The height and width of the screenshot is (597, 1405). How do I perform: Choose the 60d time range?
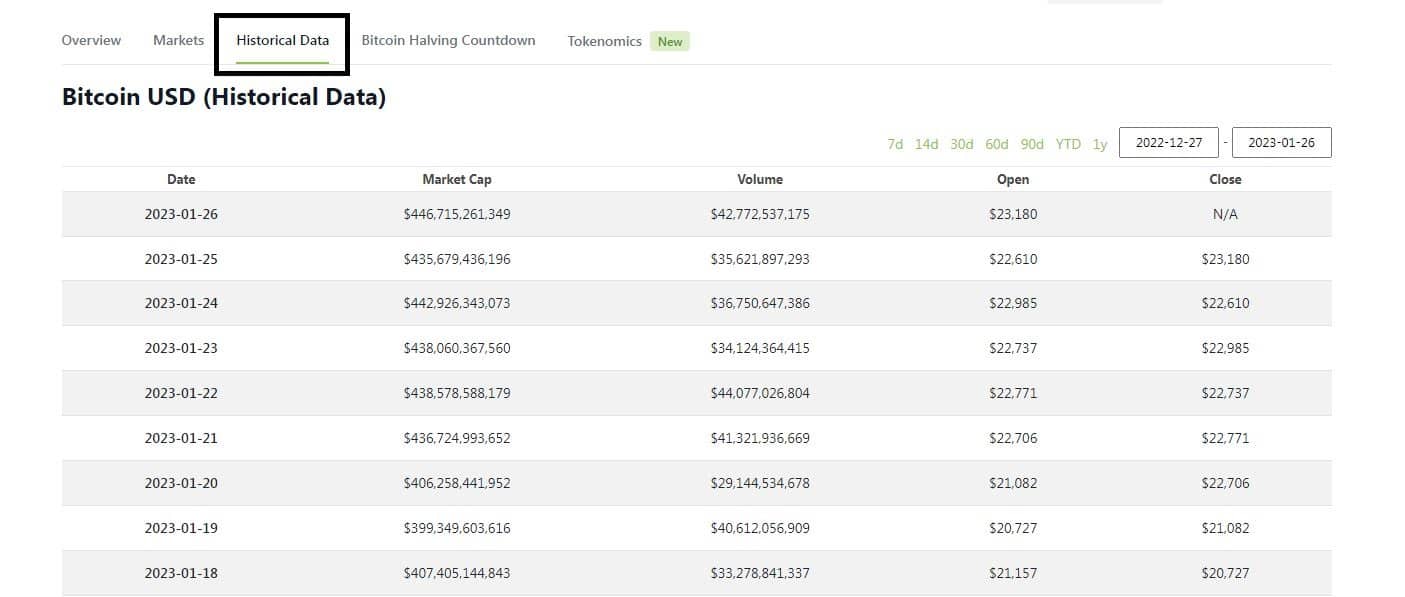point(996,144)
